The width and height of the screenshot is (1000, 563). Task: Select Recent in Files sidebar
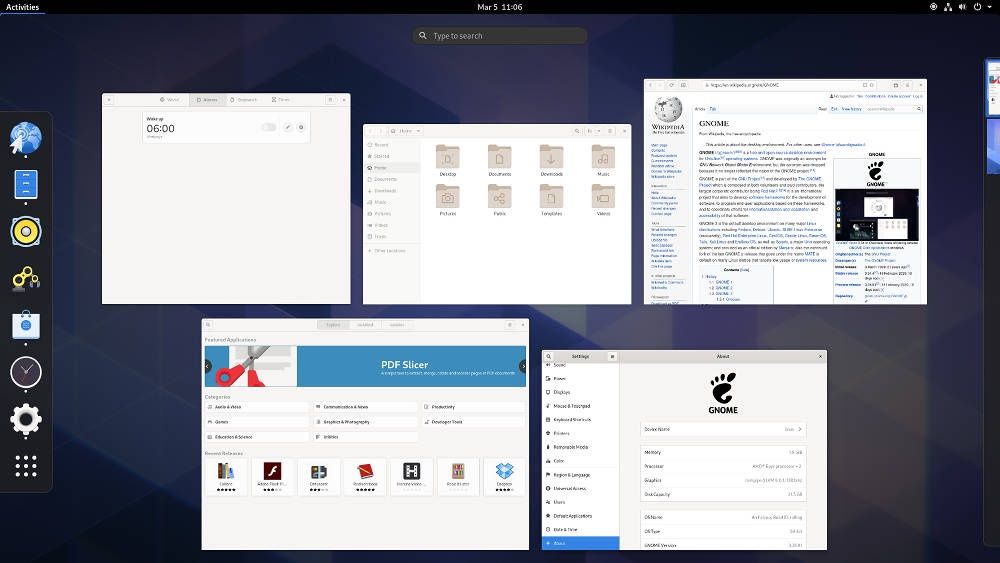tap(392, 145)
